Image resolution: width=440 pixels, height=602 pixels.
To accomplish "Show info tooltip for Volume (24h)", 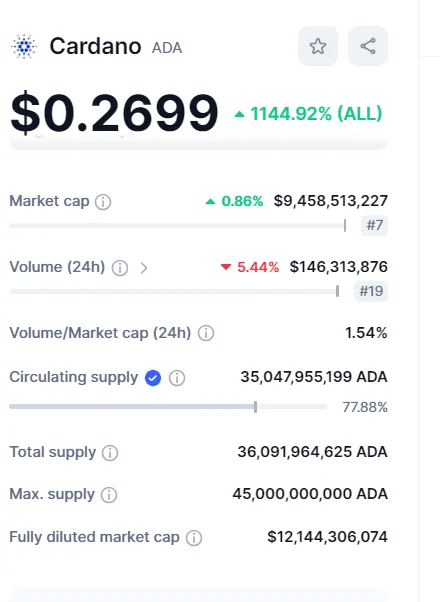I will [x=120, y=268].
